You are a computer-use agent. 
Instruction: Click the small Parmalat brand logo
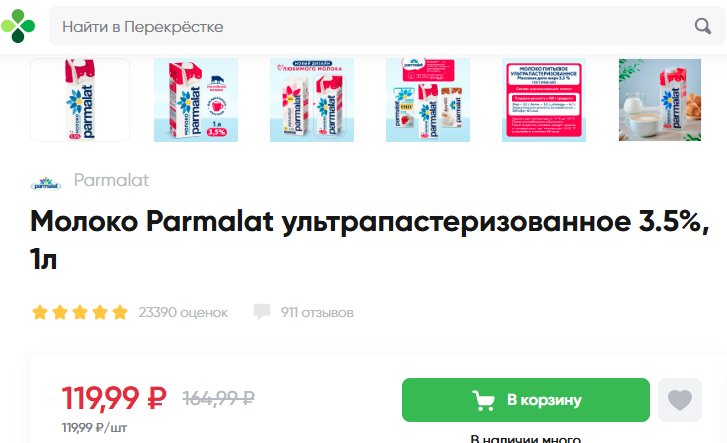tap(46, 184)
